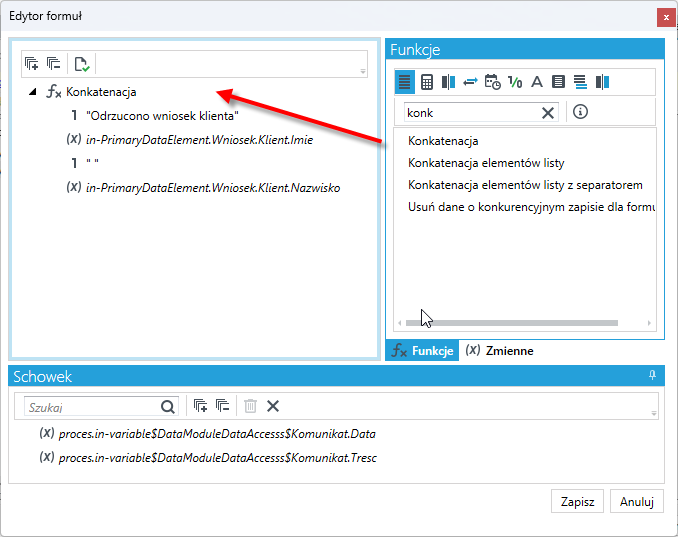
Task: Filter functions by boxed list document category
Action: [x=558, y=82]
